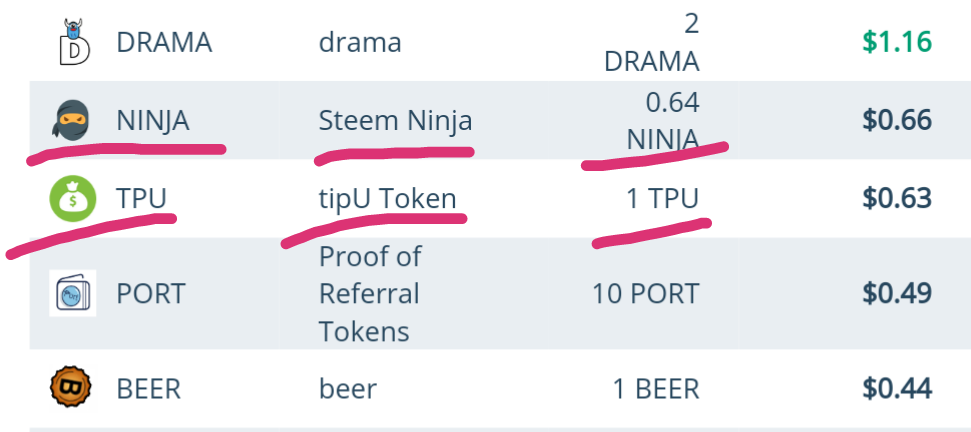971x432 pixels.
Task: Click the tipU Token name
Action: point(387,198)
